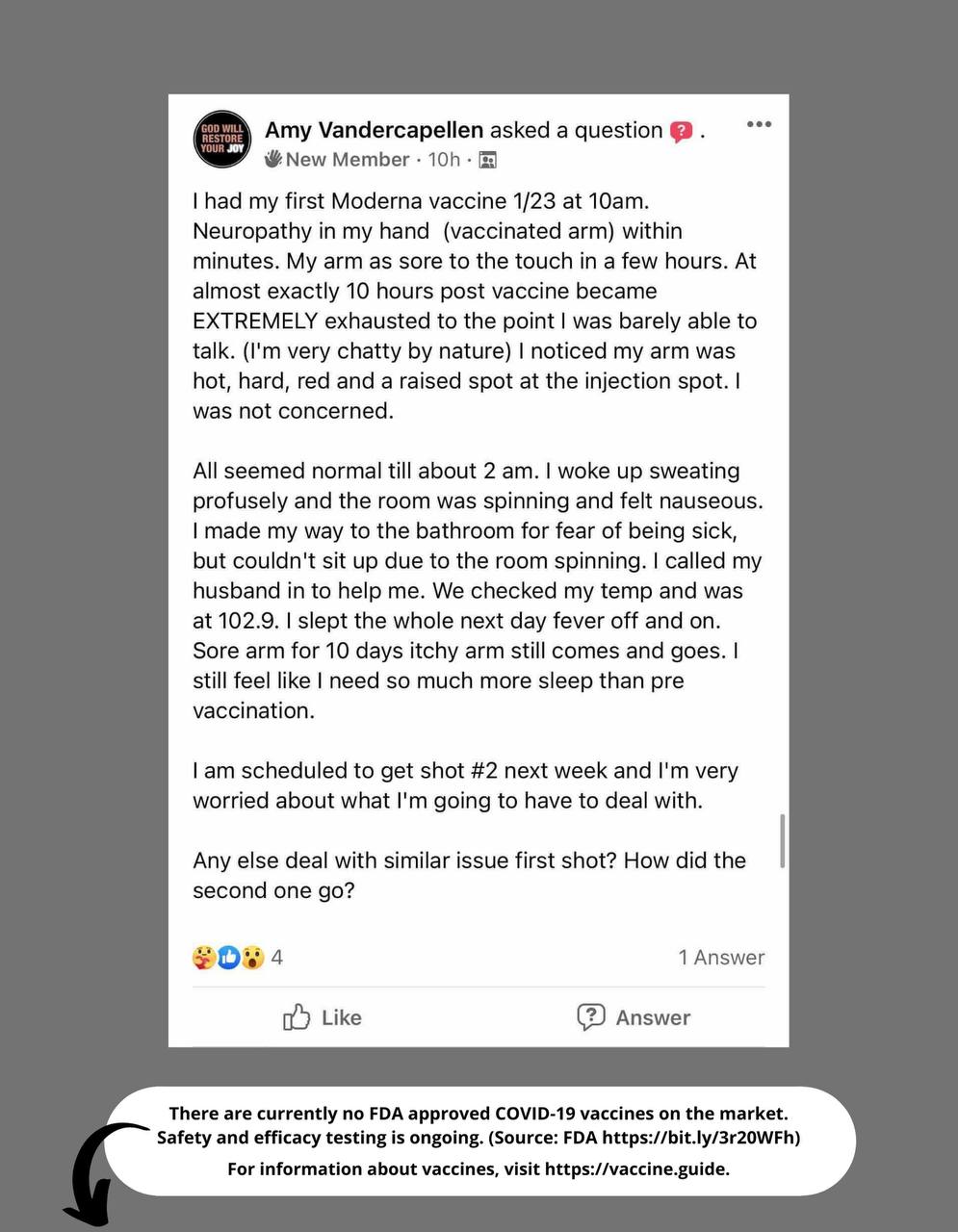Click the post's vertical scrollbar handle
This screenshot has height=1232, width=958.
click(x=783, y=841)
